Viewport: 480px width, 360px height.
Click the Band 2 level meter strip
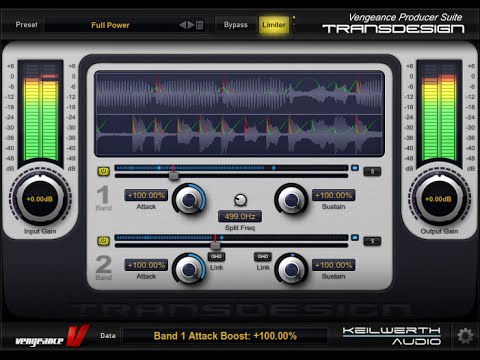231,238
